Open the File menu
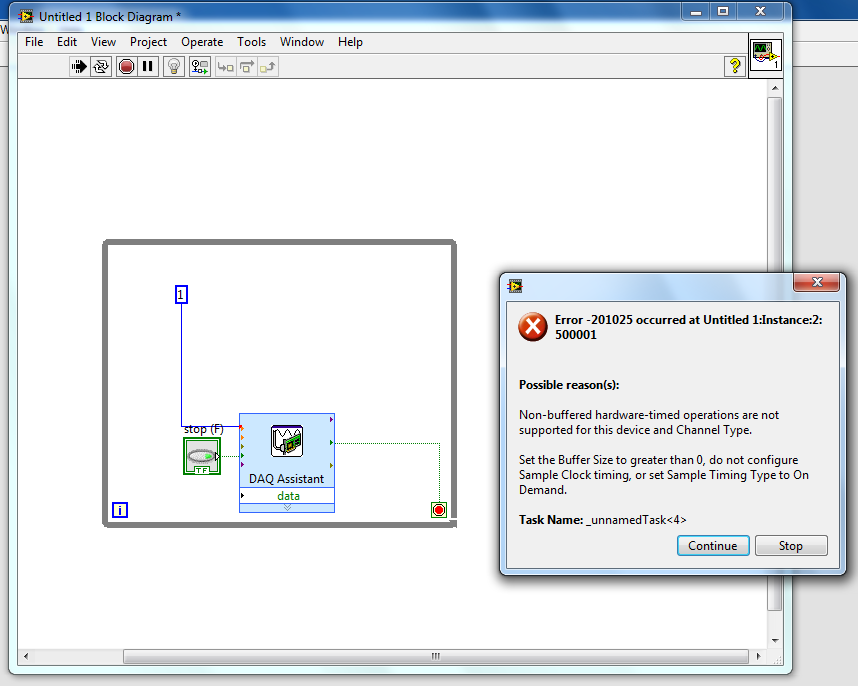This screenshot has height=686, width=858. 34,42
